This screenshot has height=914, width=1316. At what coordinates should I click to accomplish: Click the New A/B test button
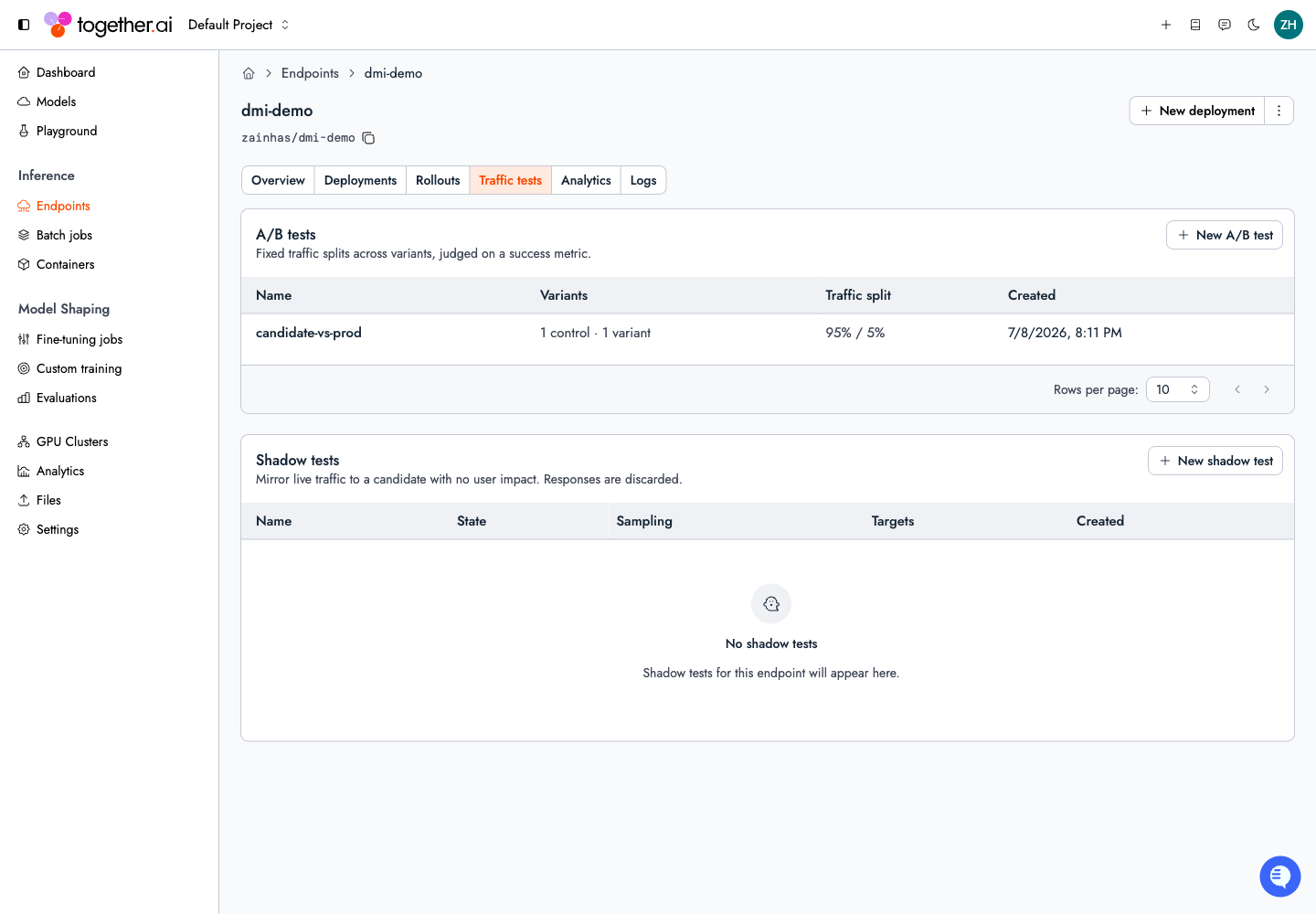pos(1225,235)
